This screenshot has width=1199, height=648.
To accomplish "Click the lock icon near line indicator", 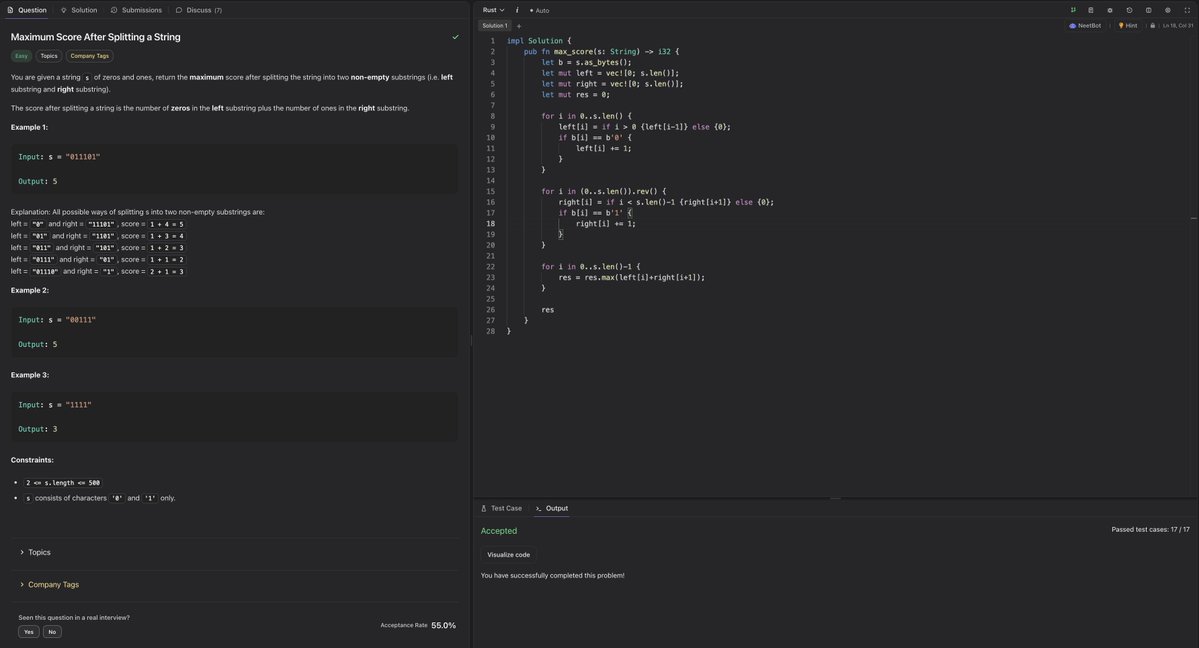I will 1152,25.
